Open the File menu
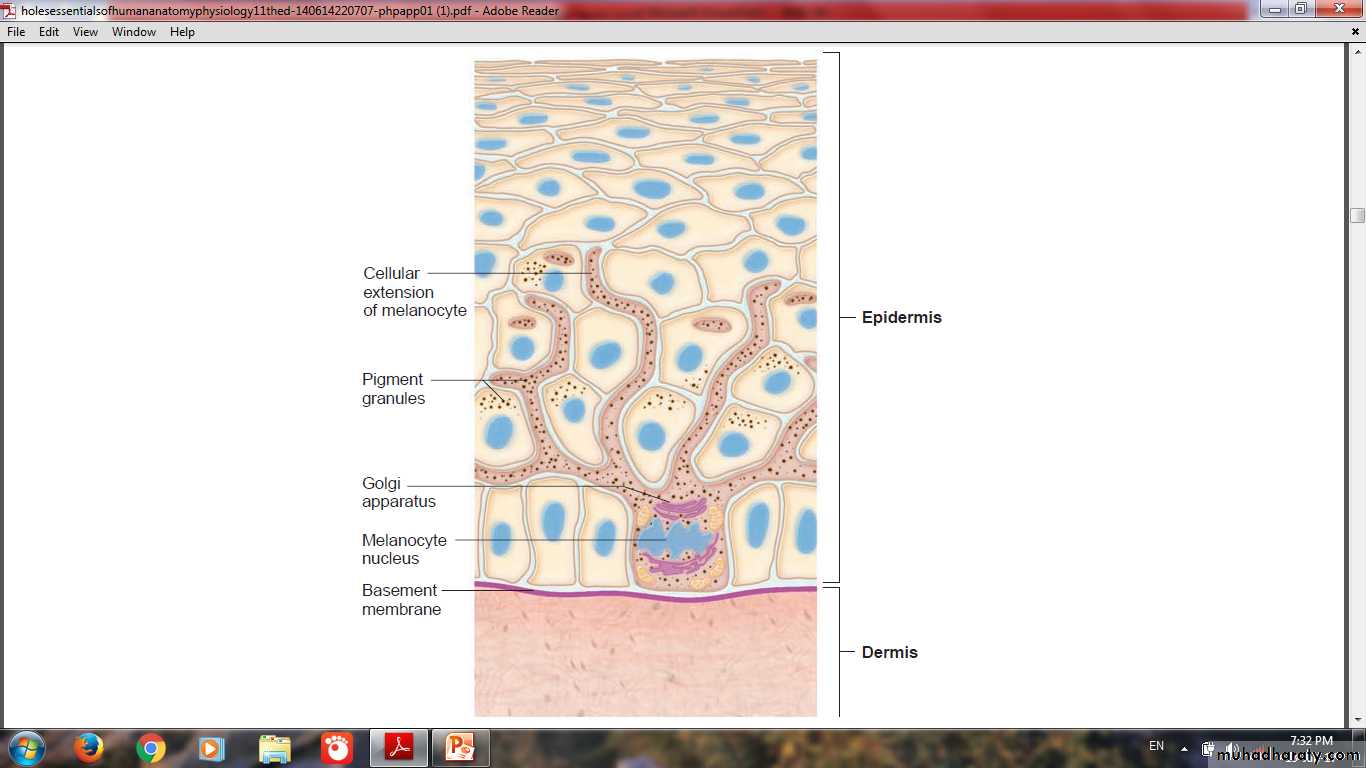Image resolution: width=1366 pixels, height=768 pixels. 16,32
